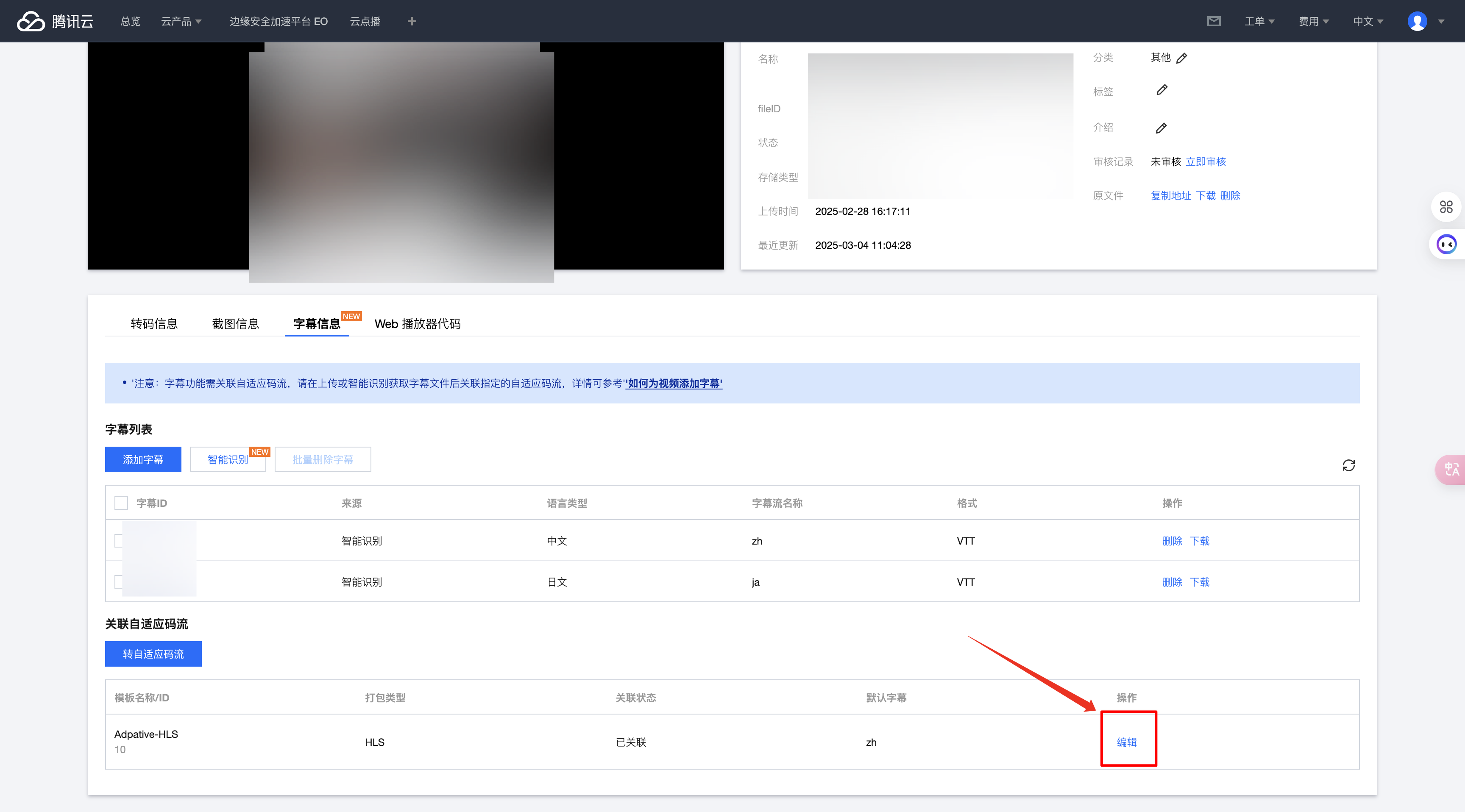1465x812 pixels.
Task: Expand the 费用 billing dropdown
Action: pyautogui.click(x=1313, y=21)
